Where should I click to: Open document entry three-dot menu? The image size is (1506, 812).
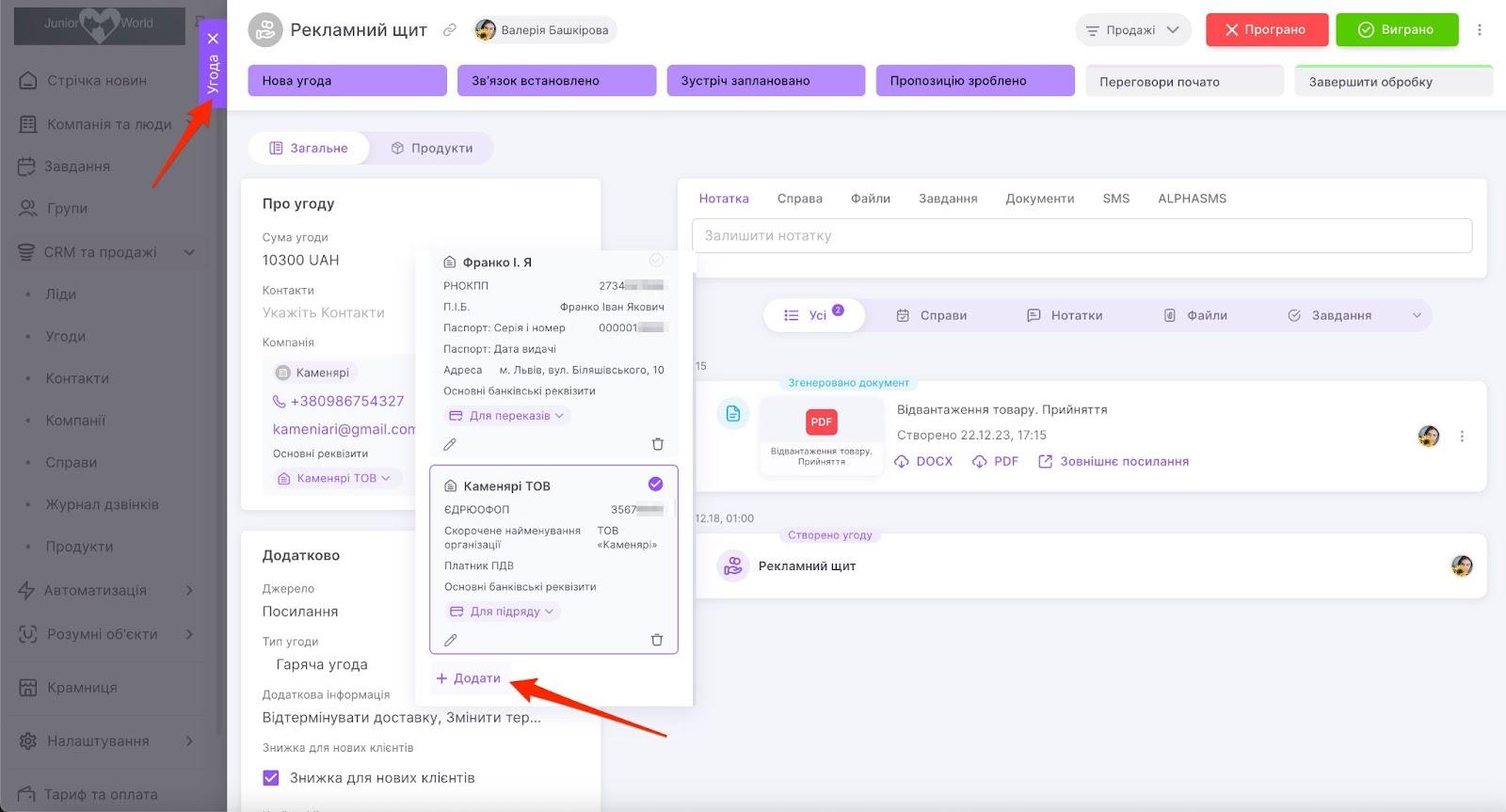point(1462,437)
